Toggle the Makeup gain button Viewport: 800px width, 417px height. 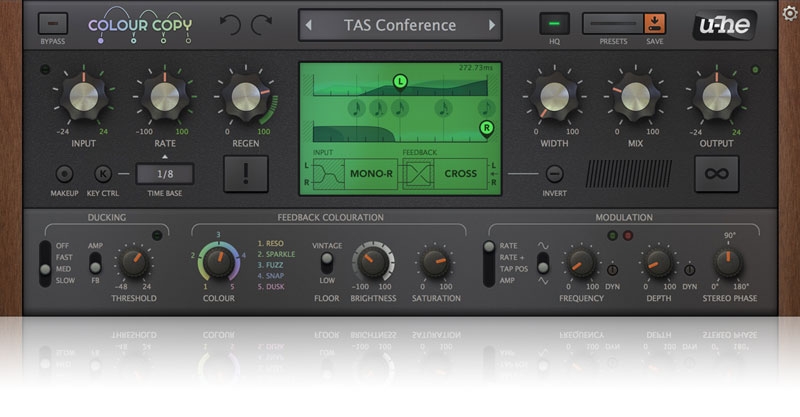tap(65, 173)
